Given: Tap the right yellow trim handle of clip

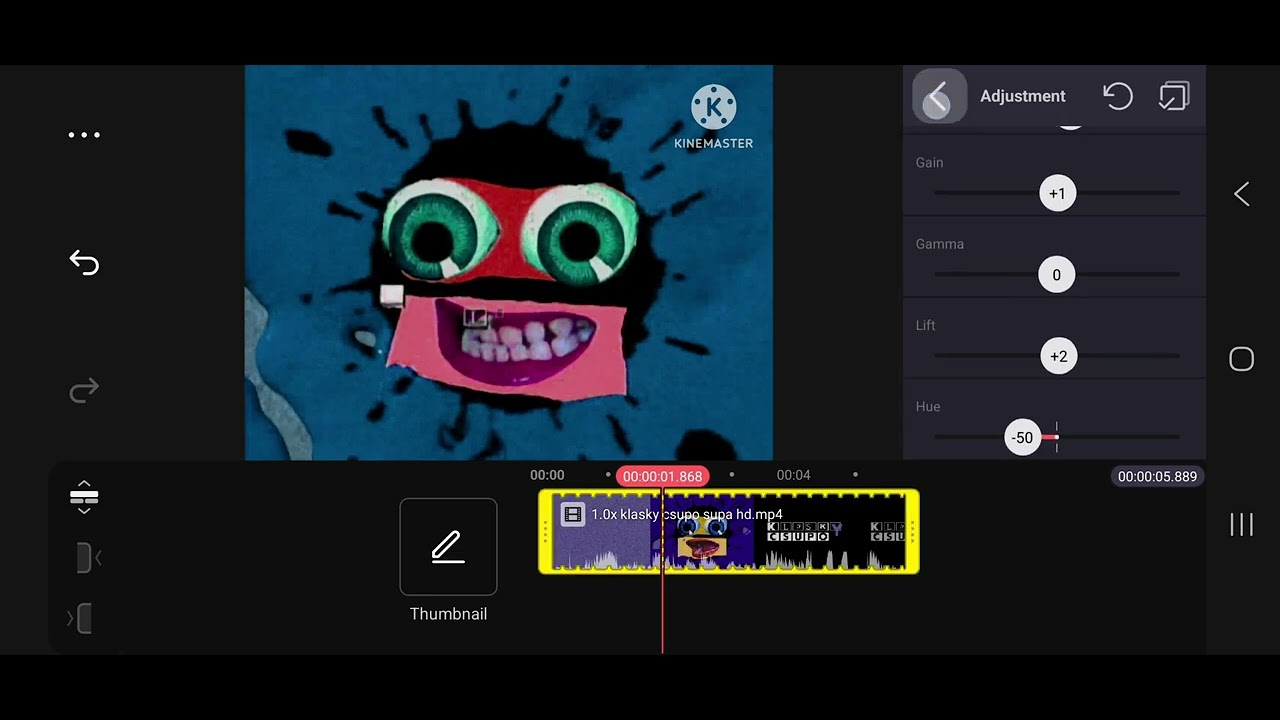Looking at the screenshot, I should (x=912, y=531).
